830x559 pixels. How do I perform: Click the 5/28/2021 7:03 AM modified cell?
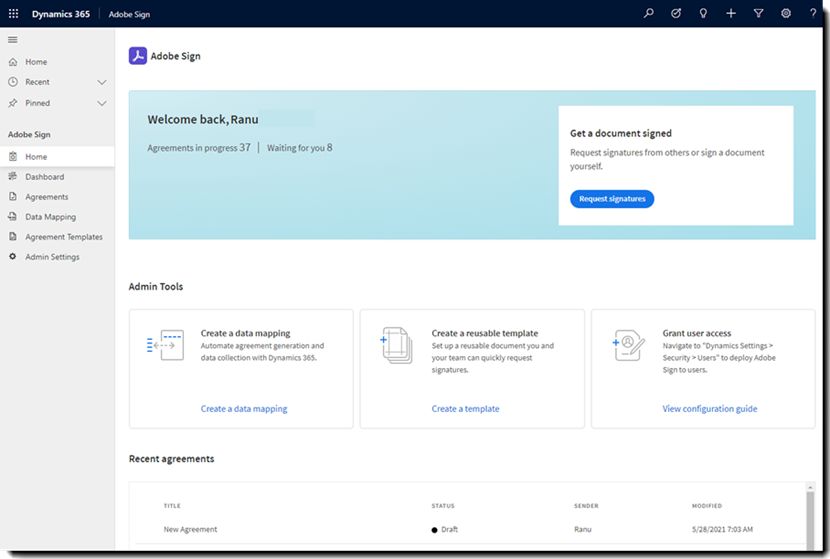point(722,529)
